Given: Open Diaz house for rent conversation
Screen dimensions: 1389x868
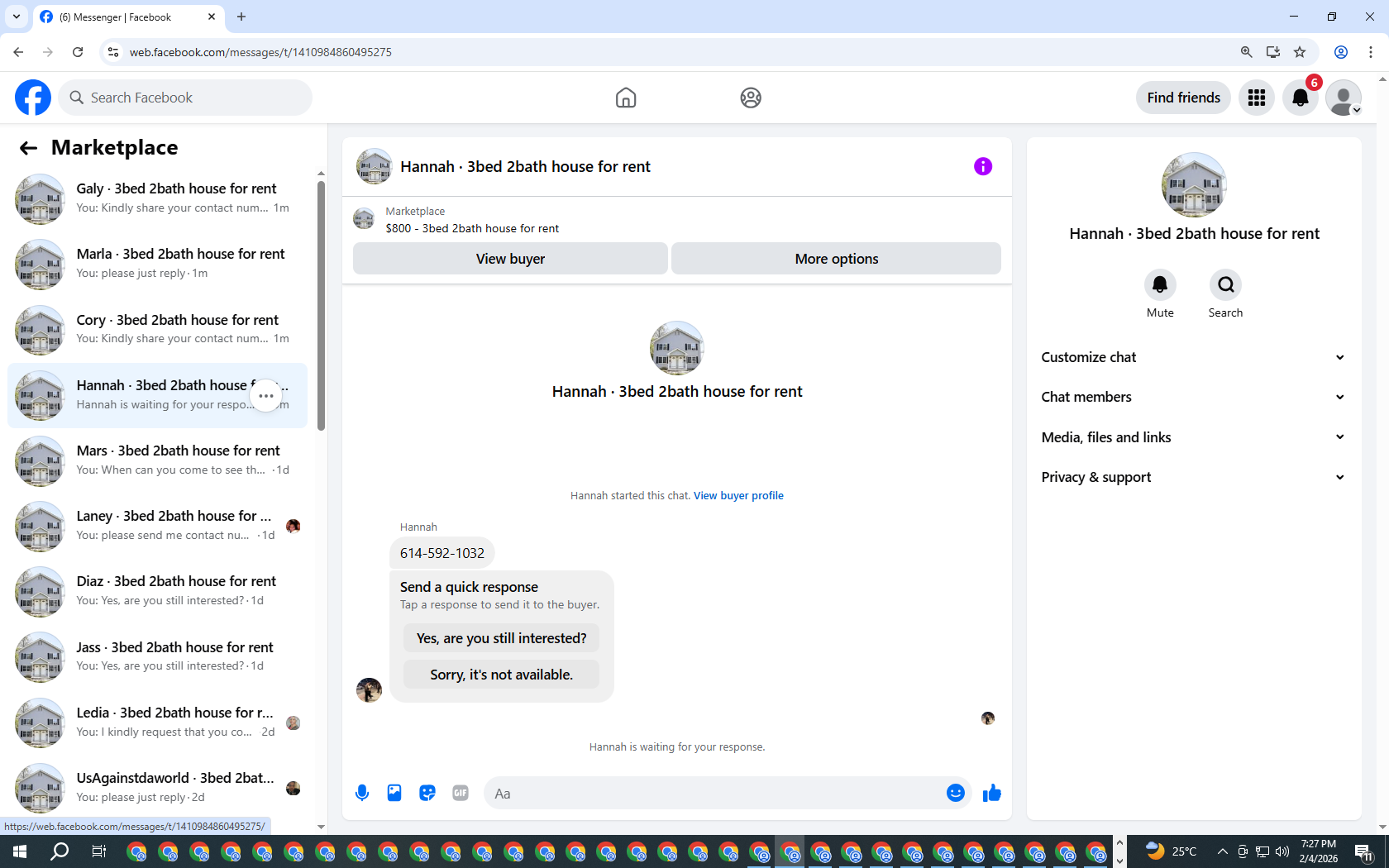Looking at the screenshot, I should (157, 591).
